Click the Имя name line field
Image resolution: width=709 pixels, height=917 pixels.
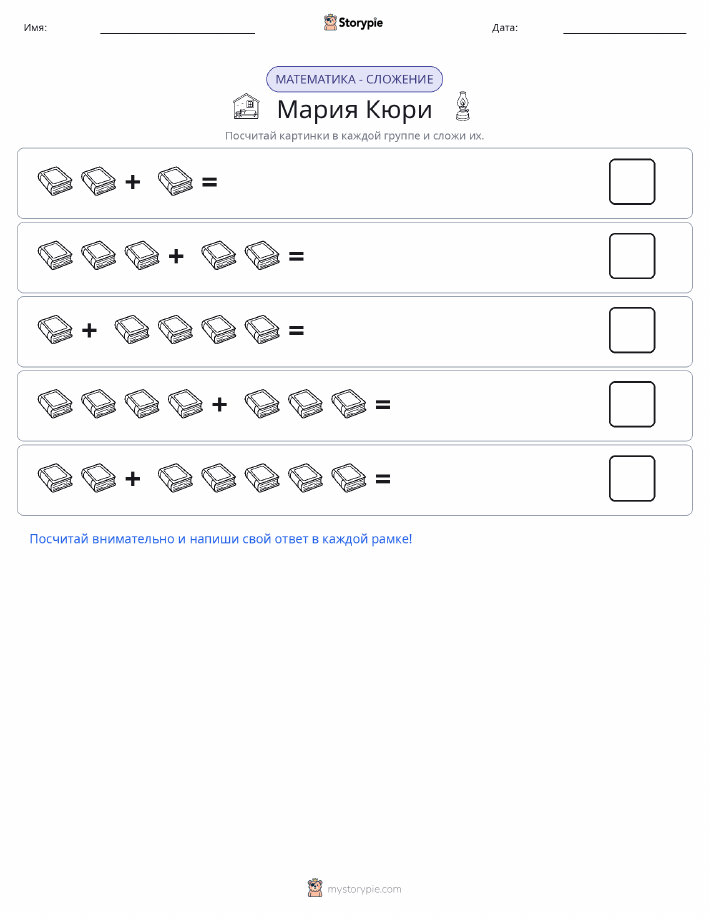177,28
